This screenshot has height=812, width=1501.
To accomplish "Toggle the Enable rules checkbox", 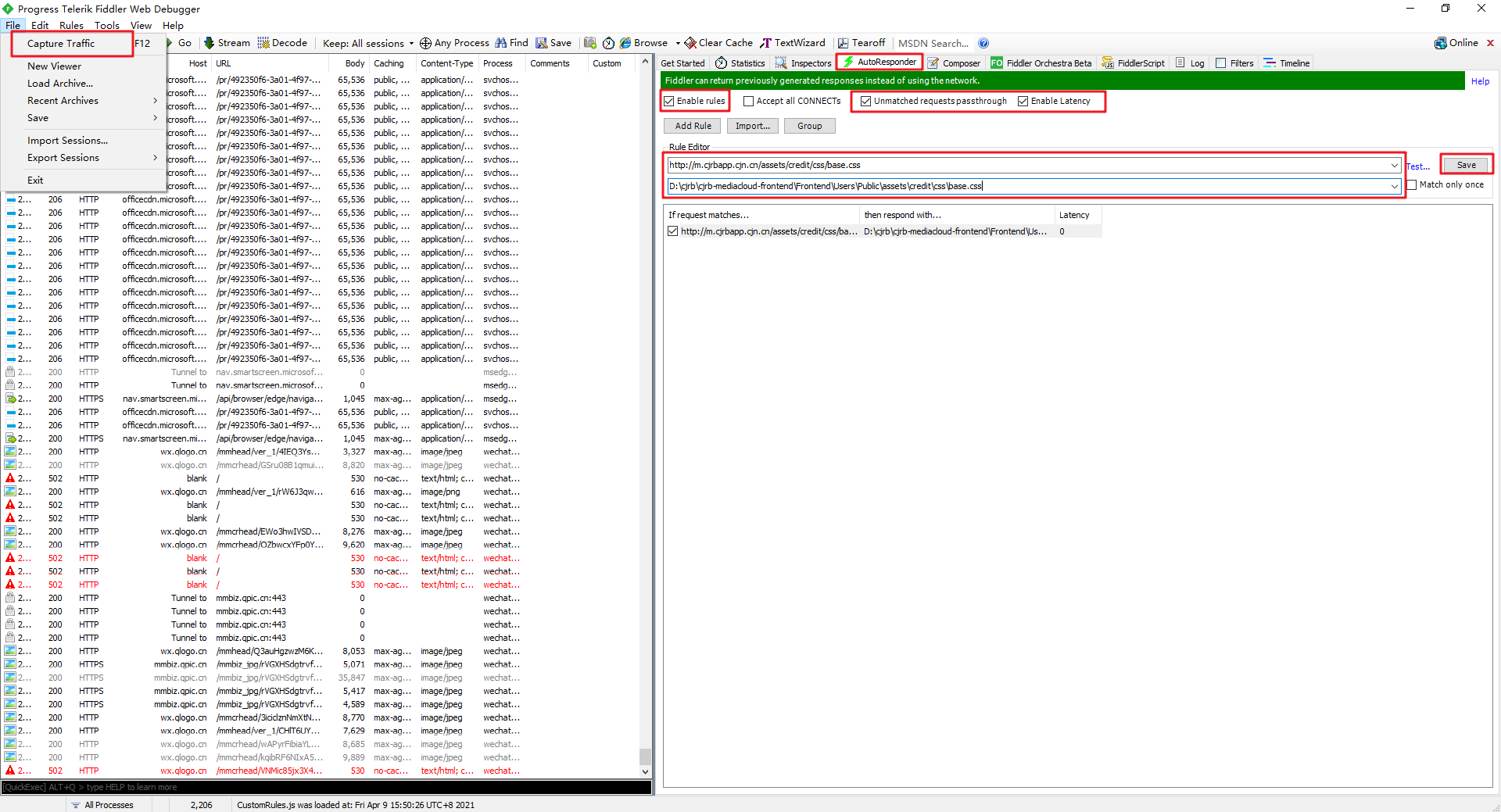I will coord(669,101).
